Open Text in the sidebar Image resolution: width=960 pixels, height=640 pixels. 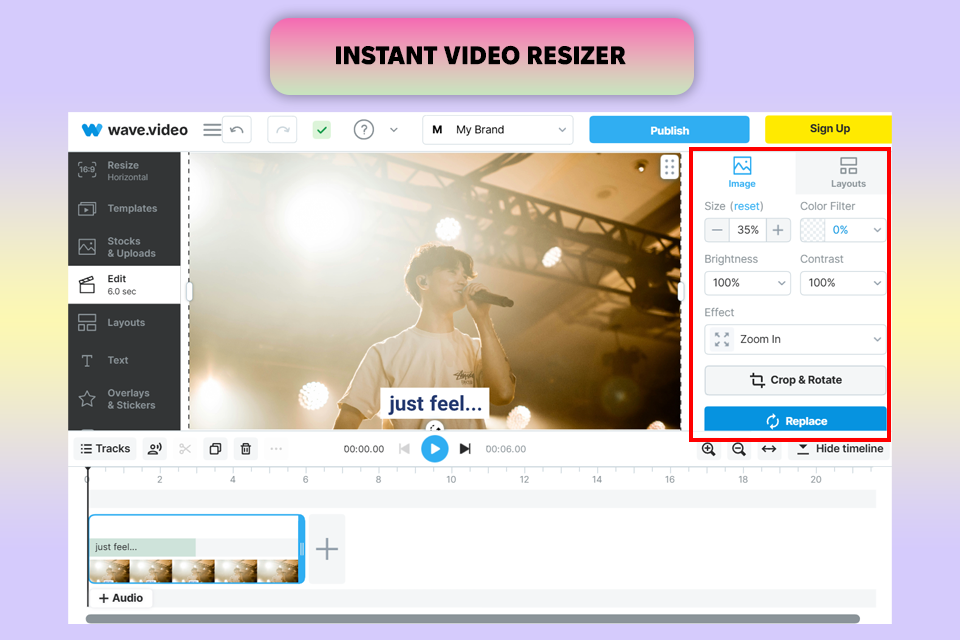click(124, 360)
